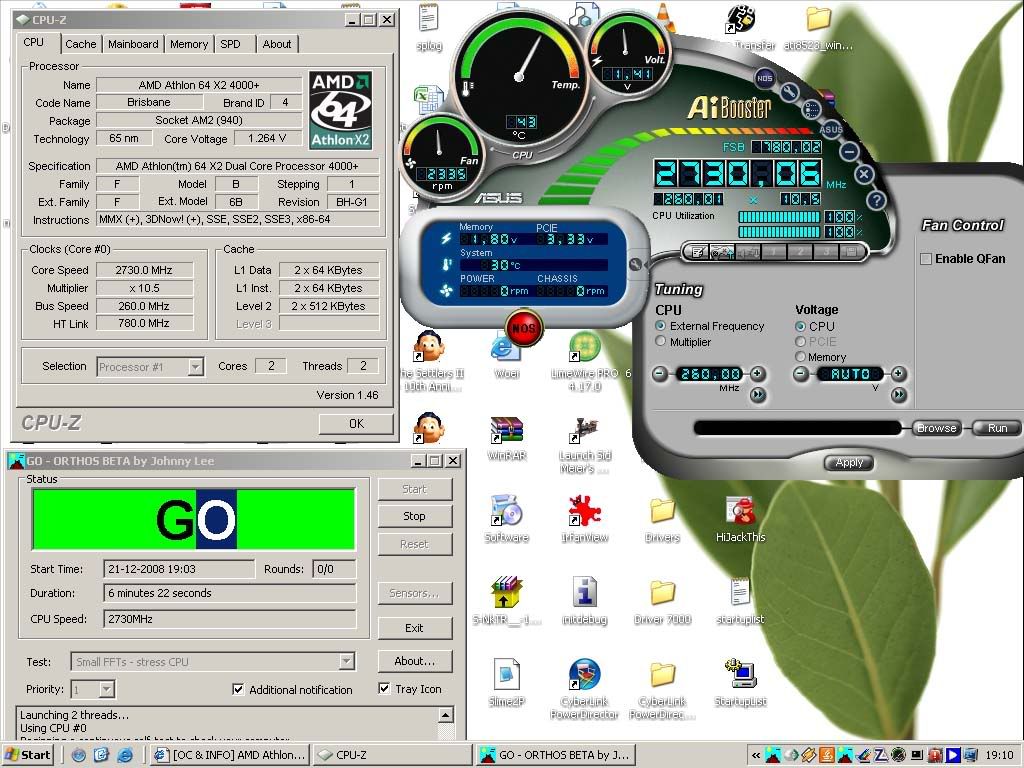Click OK button in CPU-Z
Image resolution: width=1024 pixels, height=768 pixels.
tap(357, 424)
